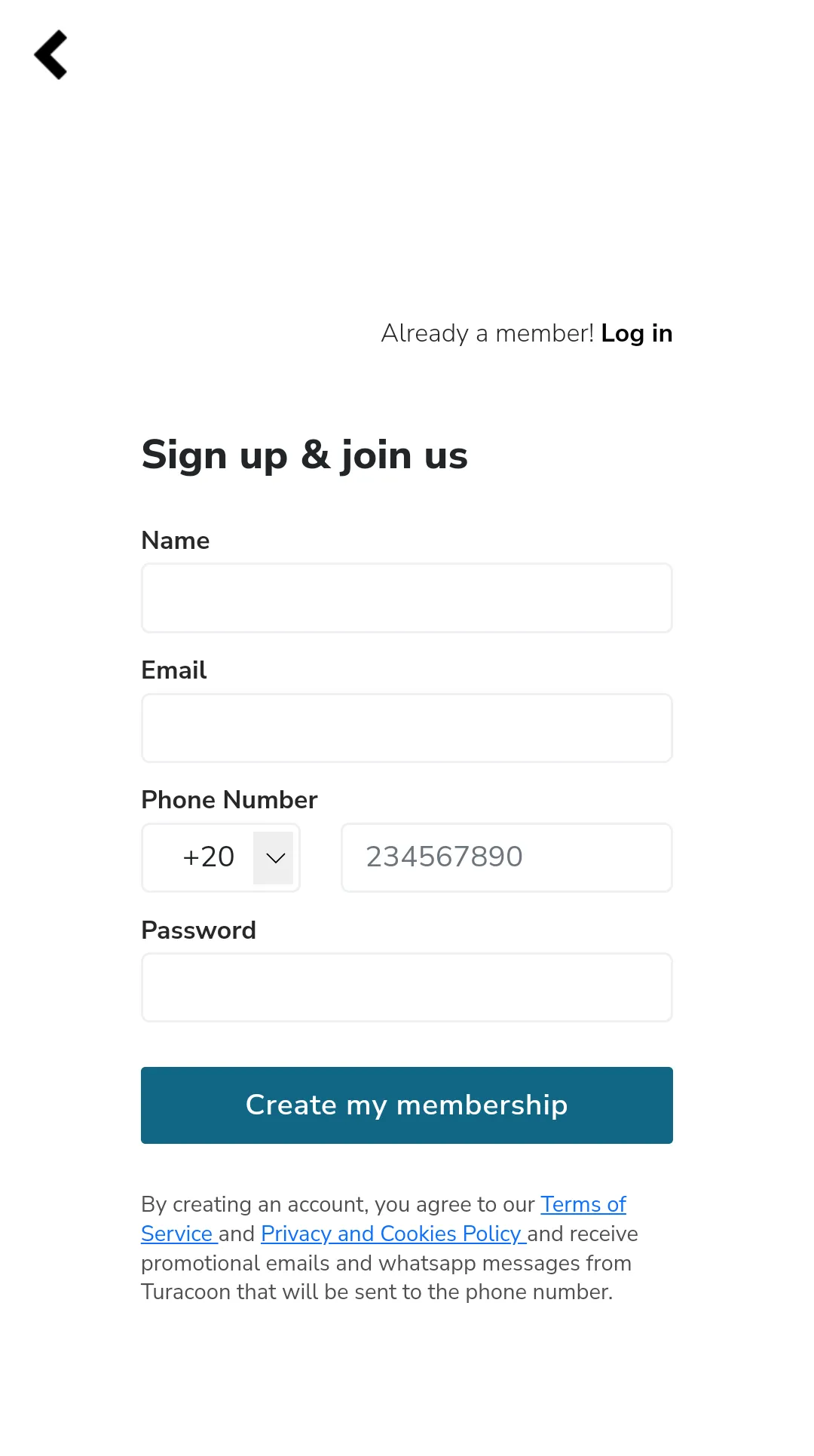Go back using the back arrow

pyautogui.click(x=51, y=55)
